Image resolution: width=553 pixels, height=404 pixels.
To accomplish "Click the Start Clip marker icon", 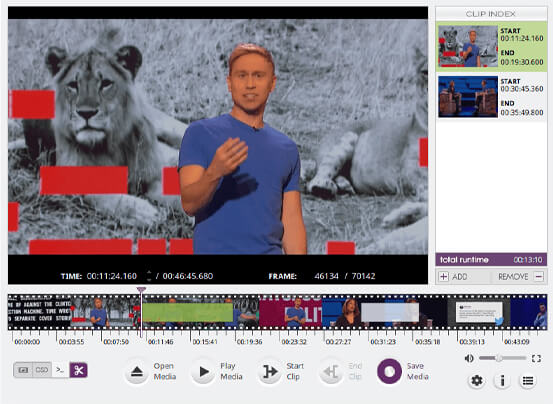I will click(x=270, y=371).
